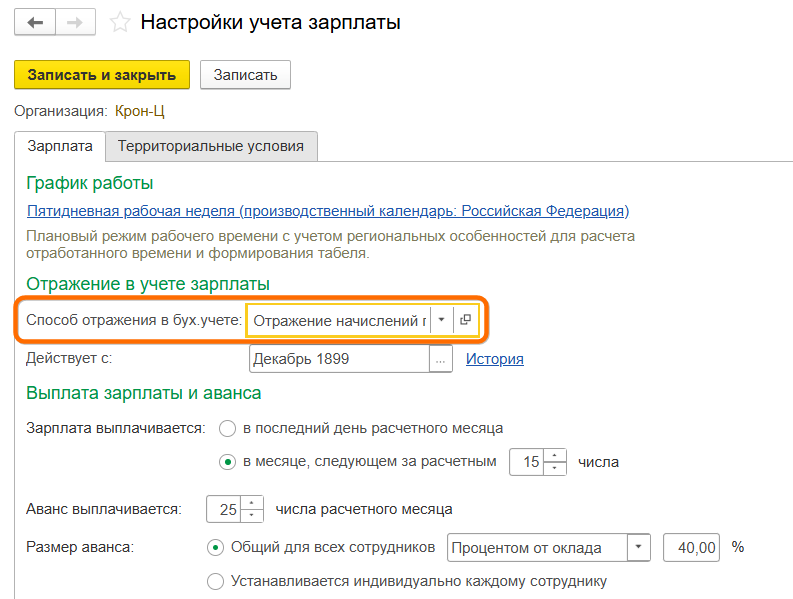
Task: Click 'Записать и закрыть' button
Action: [x=102, y=75]
